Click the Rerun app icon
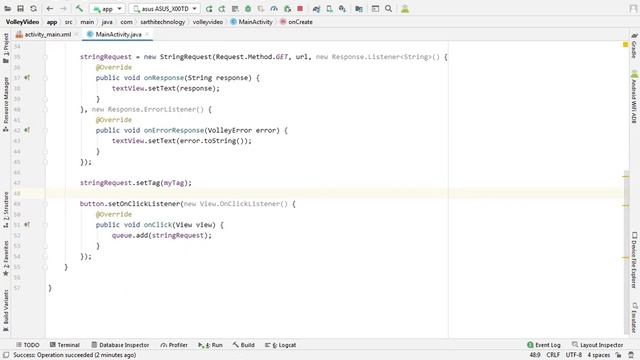The height and width of the screenshot is (360, 640). coord(209,9)
